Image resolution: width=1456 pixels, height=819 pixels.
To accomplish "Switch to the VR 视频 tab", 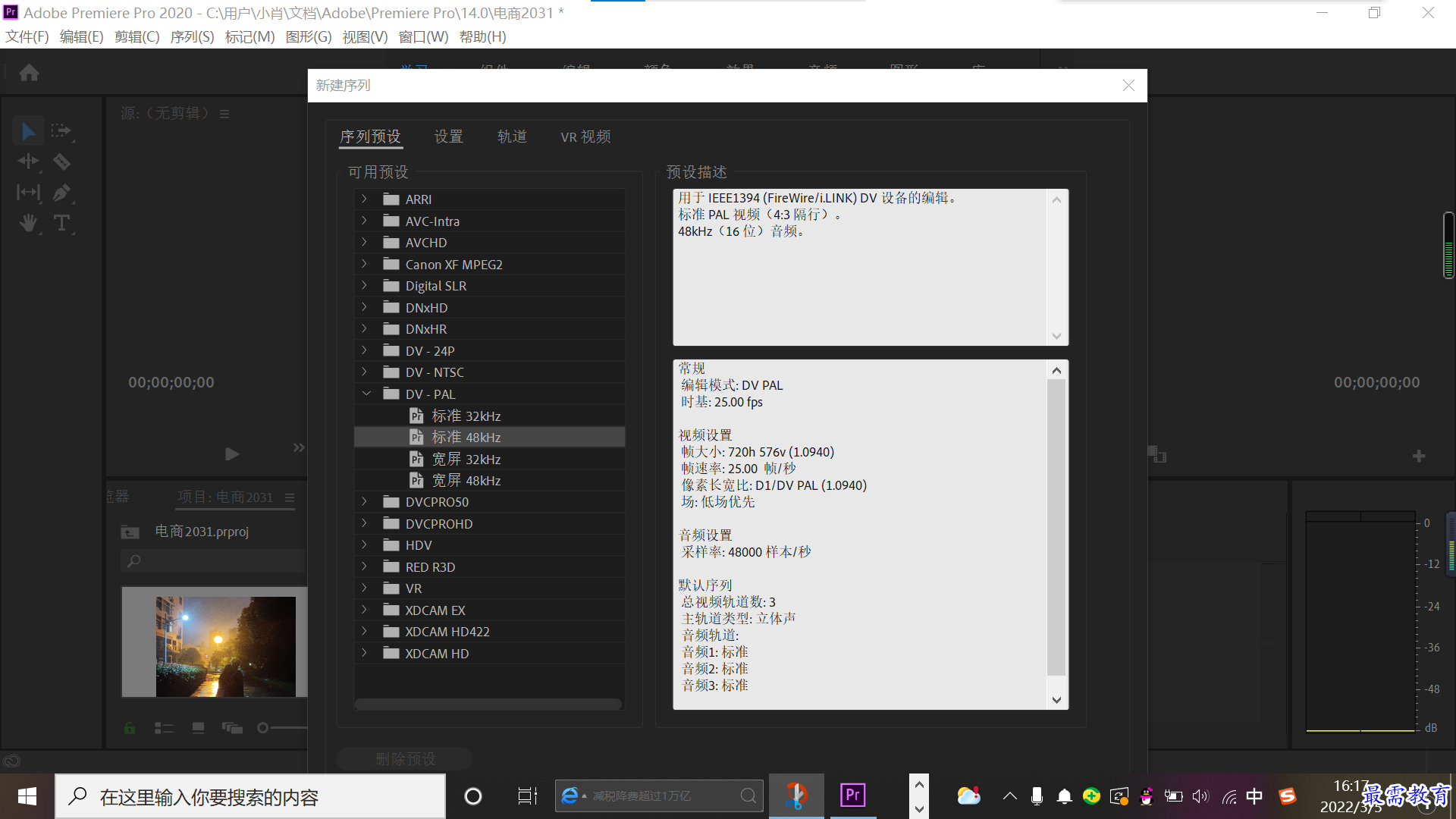I will (585, 136).
